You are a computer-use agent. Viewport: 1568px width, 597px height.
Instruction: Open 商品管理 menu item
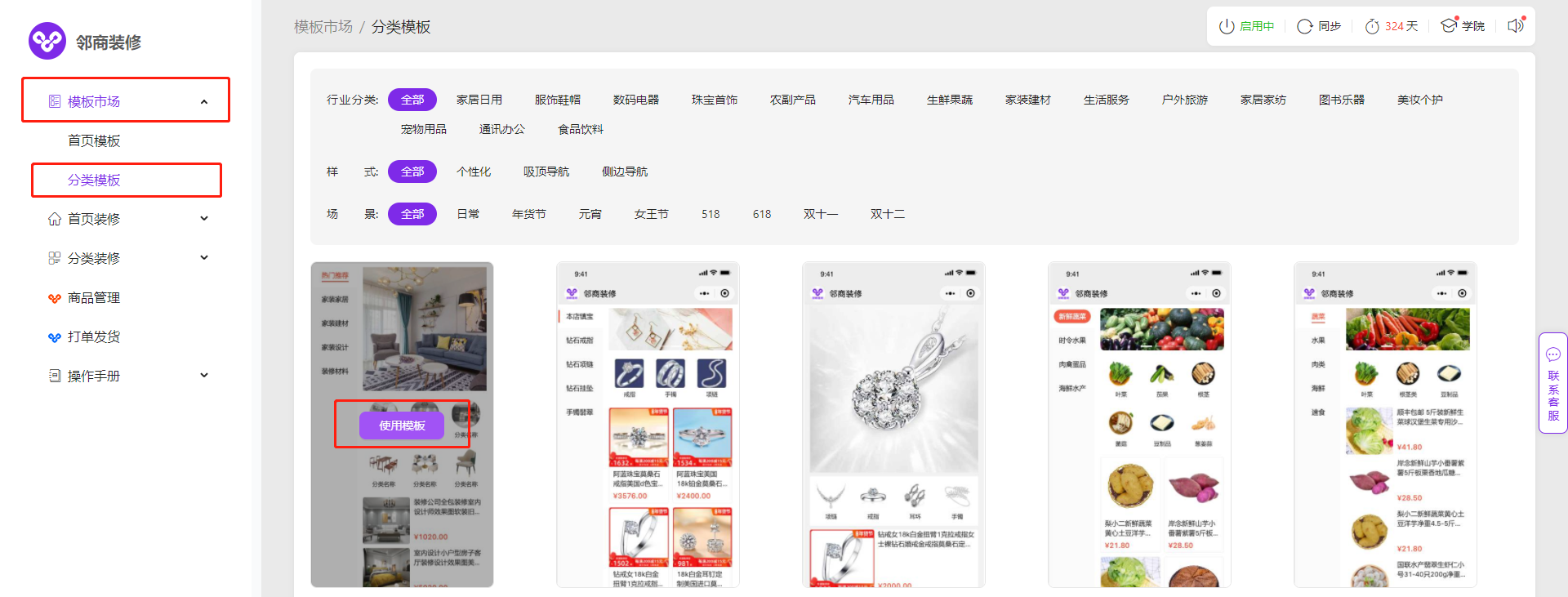pos(94,297)
